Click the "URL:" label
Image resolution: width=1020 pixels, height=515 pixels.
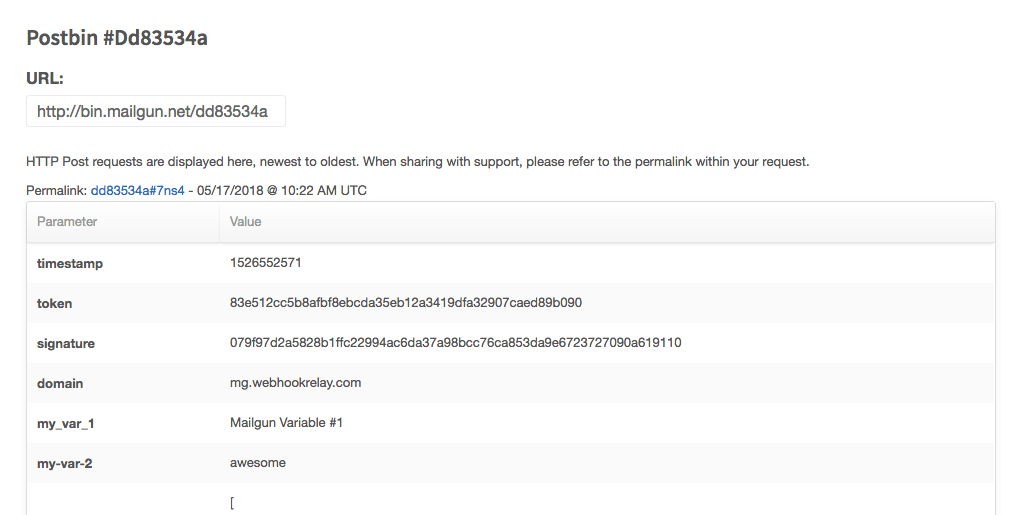(x=45, y=78)
